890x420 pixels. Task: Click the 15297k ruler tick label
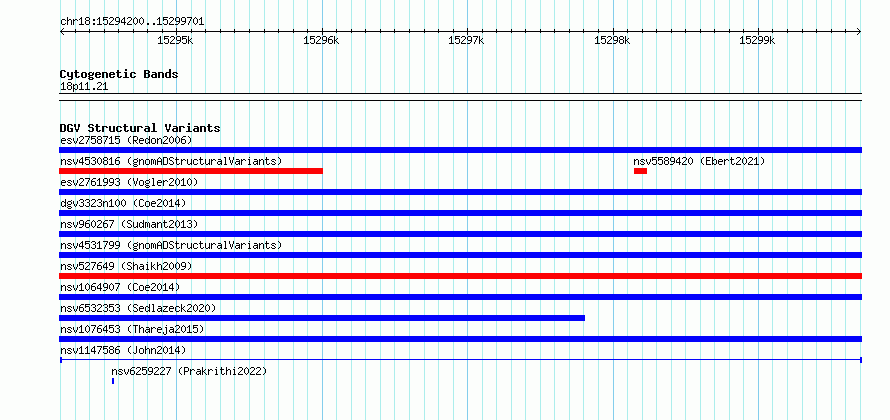[467, 40]
